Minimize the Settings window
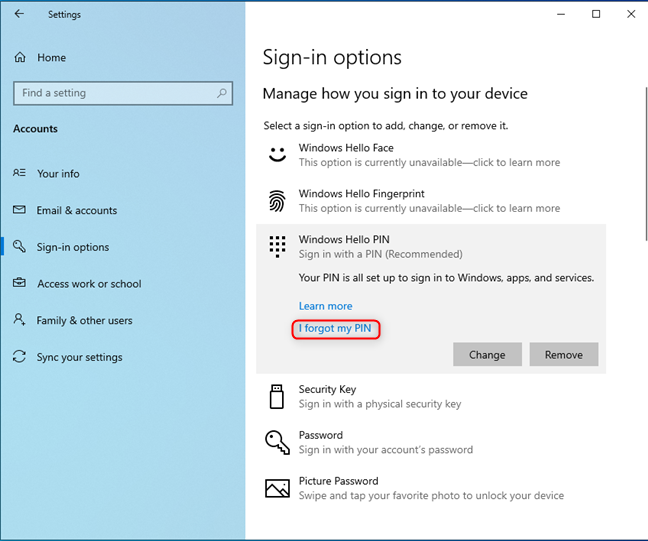 (561, 14)
